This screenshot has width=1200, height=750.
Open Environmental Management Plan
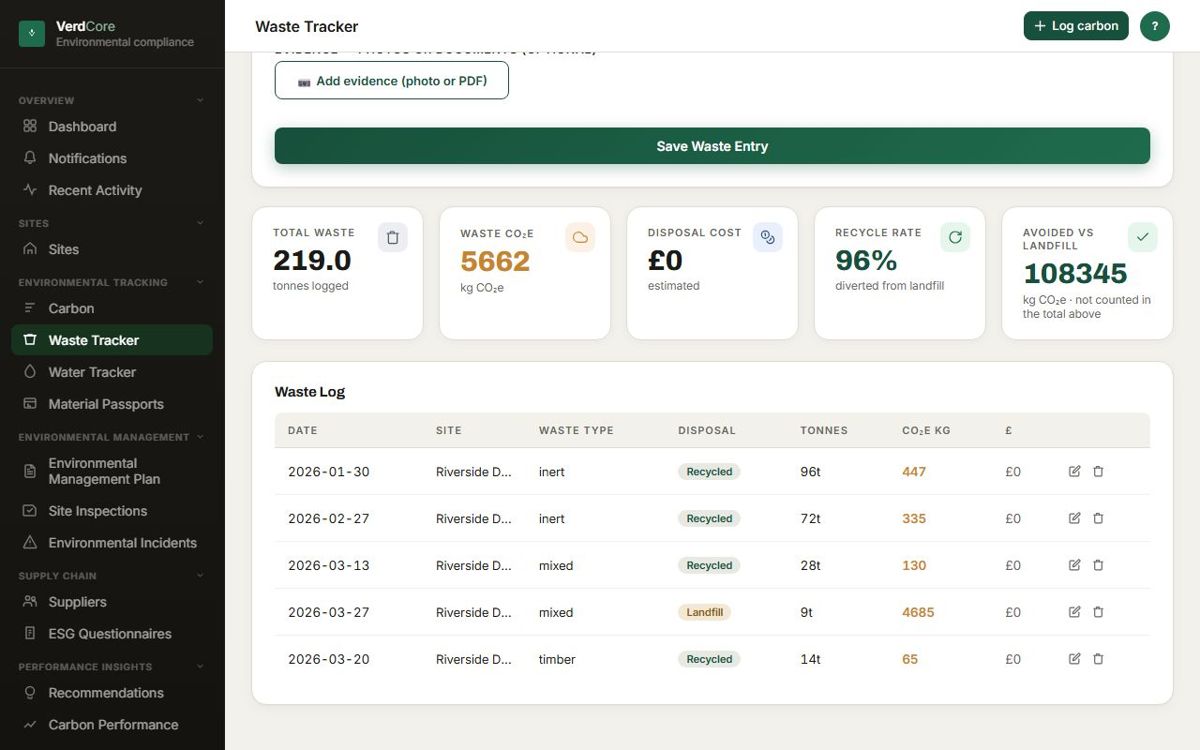click(x=112, y=471)
